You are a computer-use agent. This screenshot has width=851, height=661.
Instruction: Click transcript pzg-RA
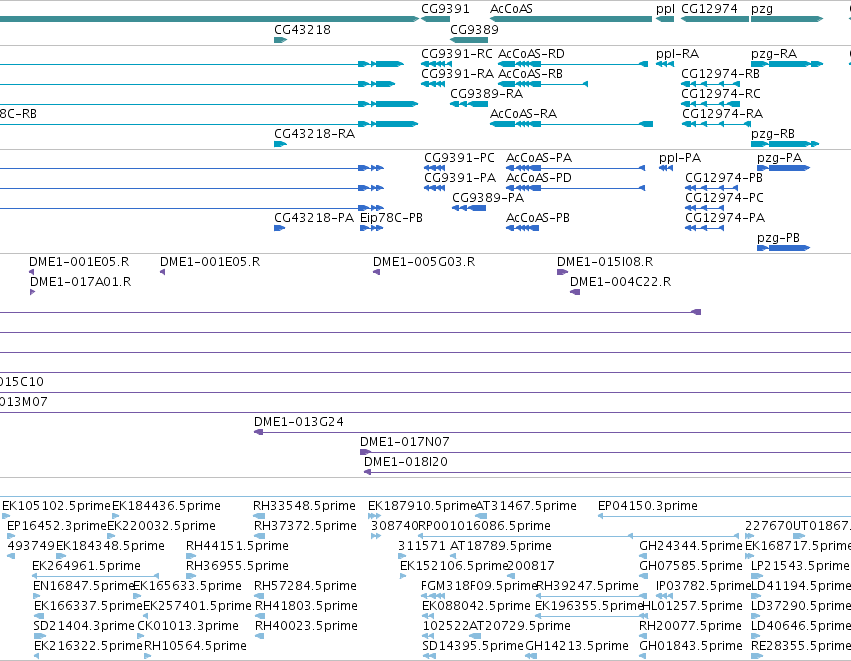point(787,64)
